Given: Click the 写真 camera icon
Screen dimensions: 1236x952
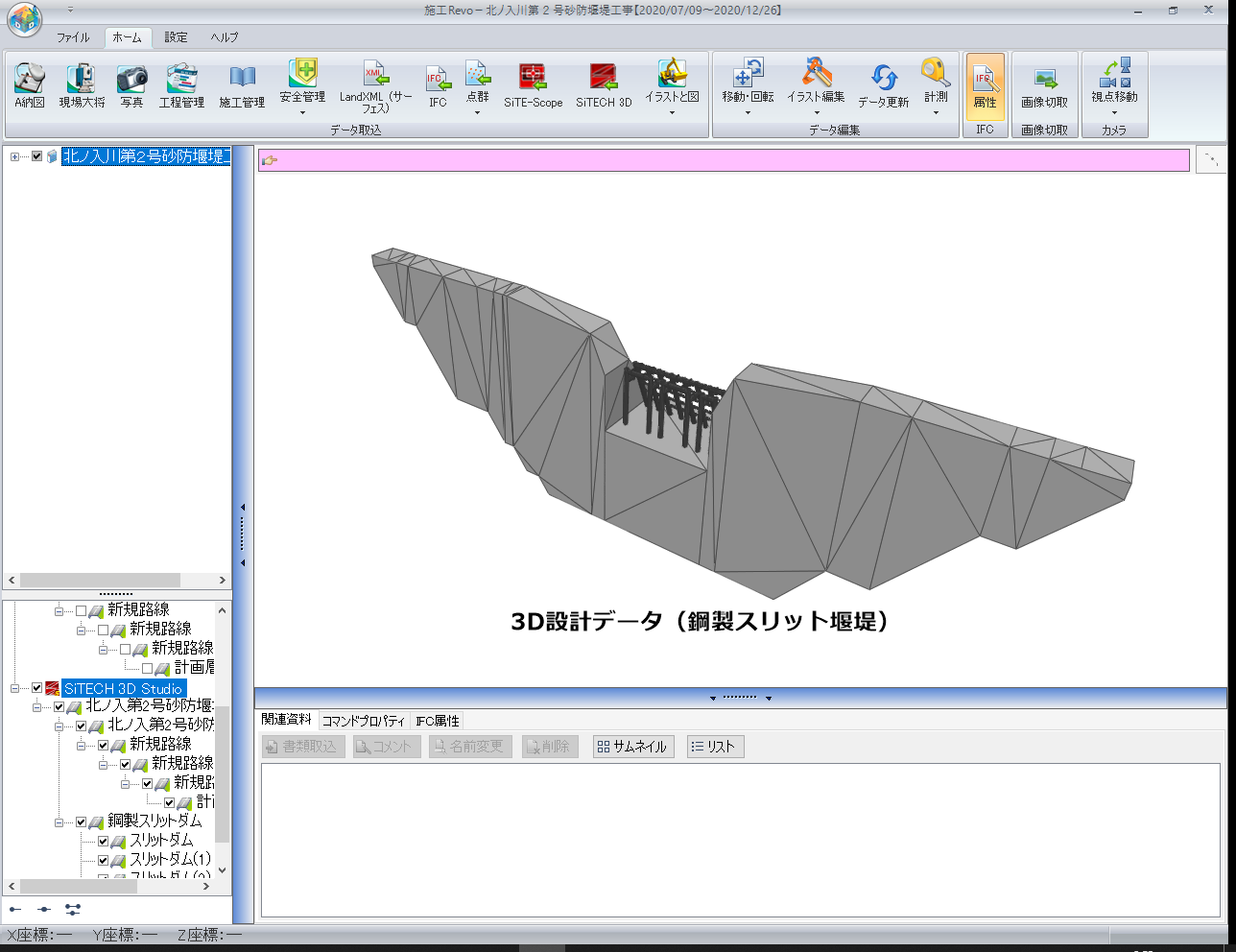Looking at the screenshot, I should [131, 84].
